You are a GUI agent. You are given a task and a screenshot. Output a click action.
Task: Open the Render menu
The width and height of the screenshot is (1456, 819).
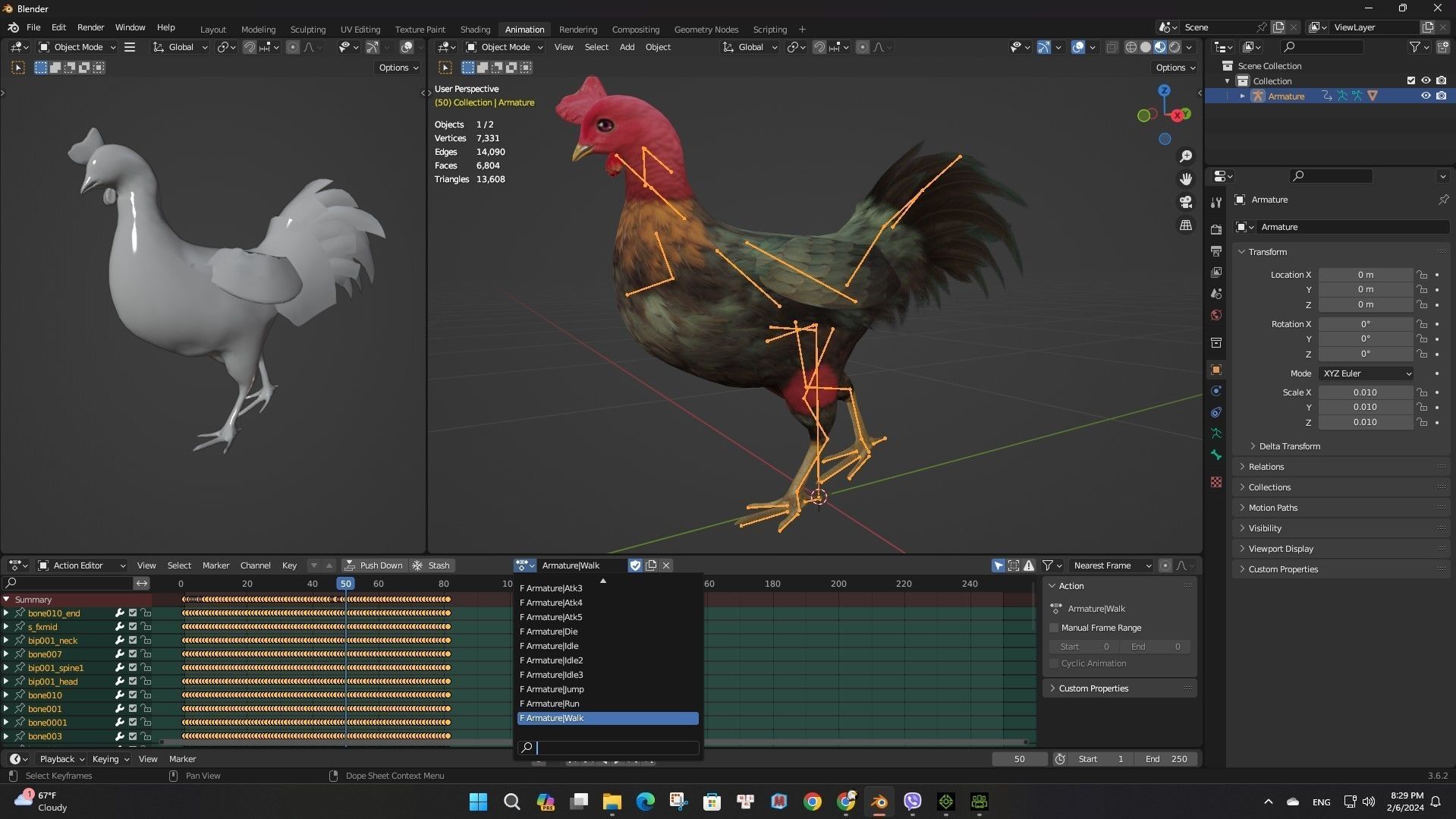(90, 27)
